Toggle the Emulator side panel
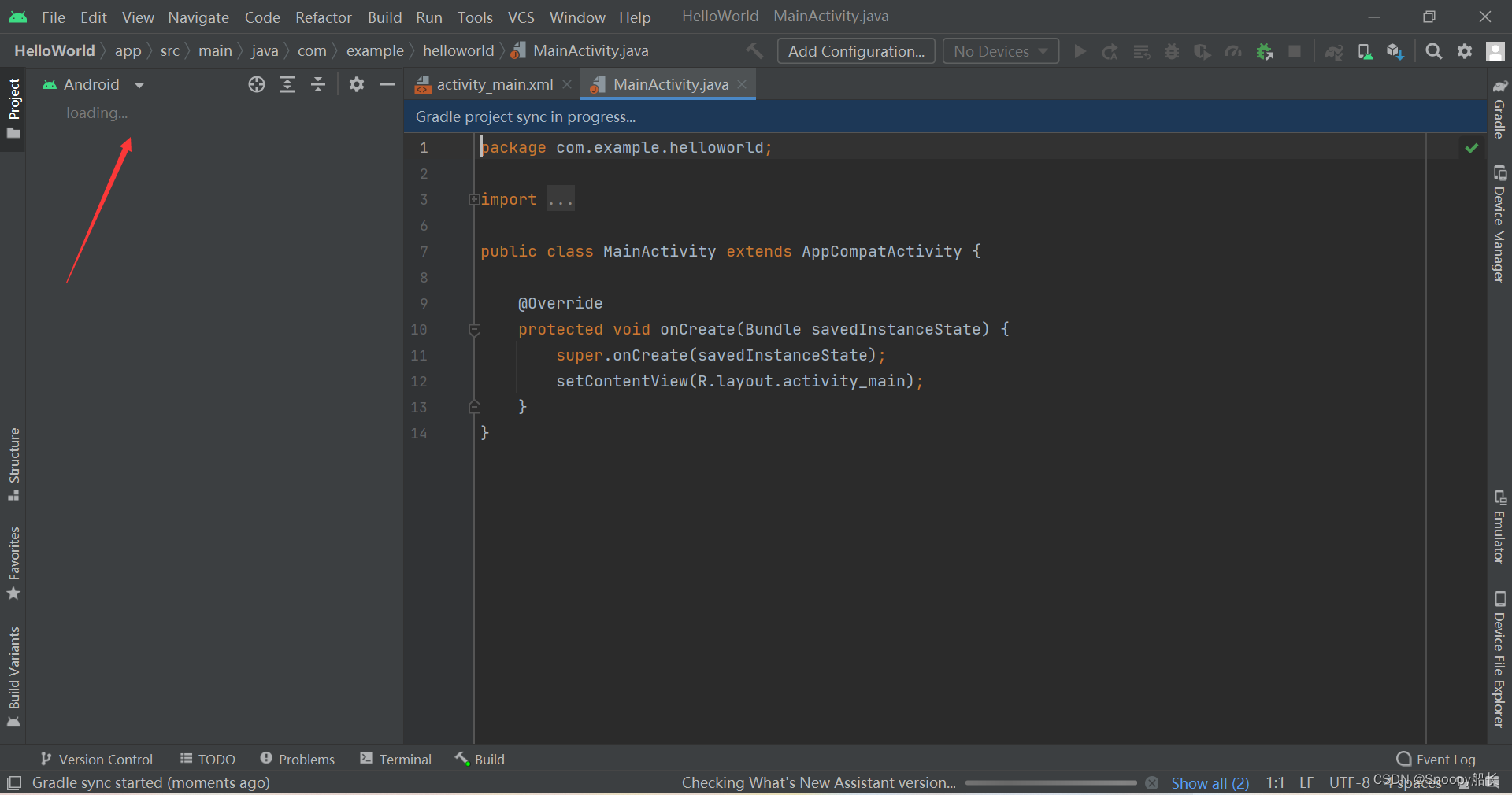1512x795 pixels. (x=1499, y=527)
